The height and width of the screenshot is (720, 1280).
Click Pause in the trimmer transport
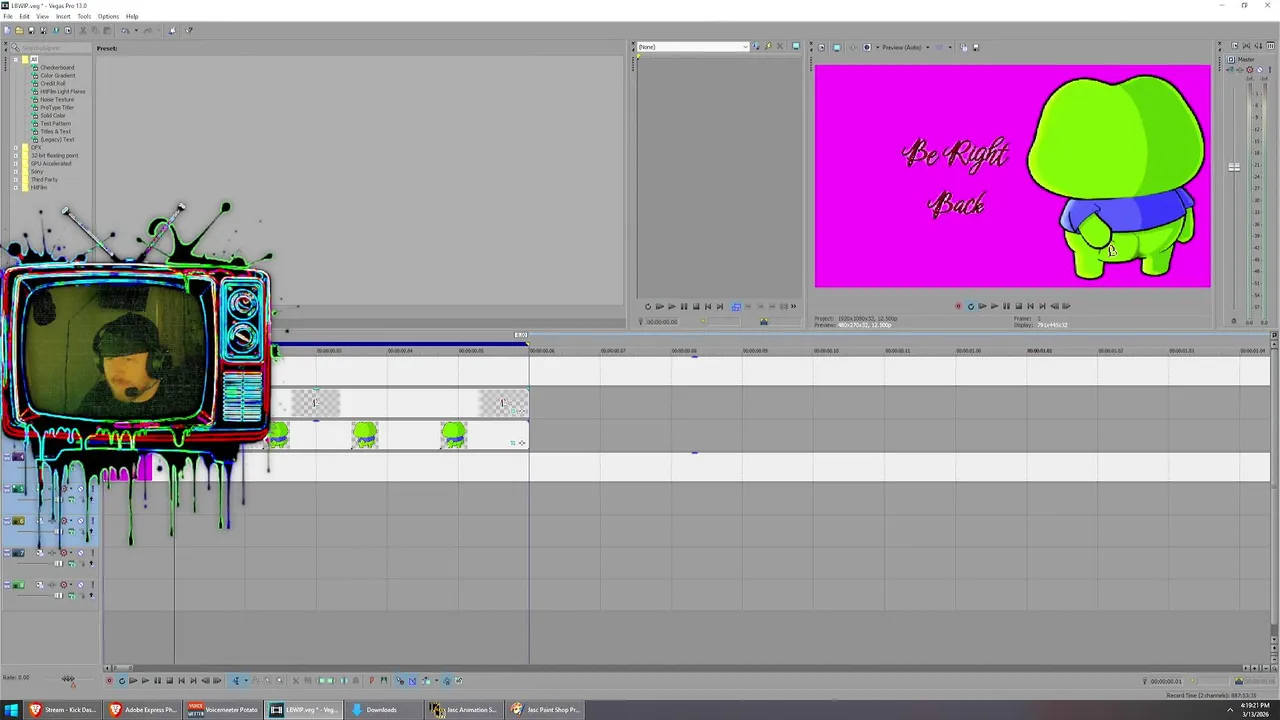click(x=684, y=307)
